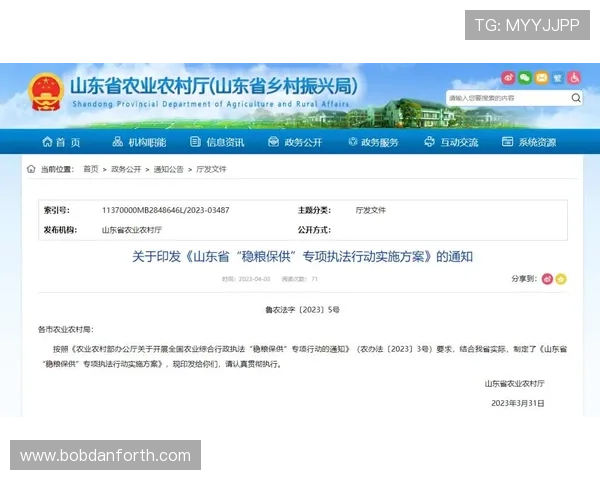The height and width of the screenshot is (480, 600).
Task: Open the 政务服务 navigation item
Action: (x=373, y=142)
